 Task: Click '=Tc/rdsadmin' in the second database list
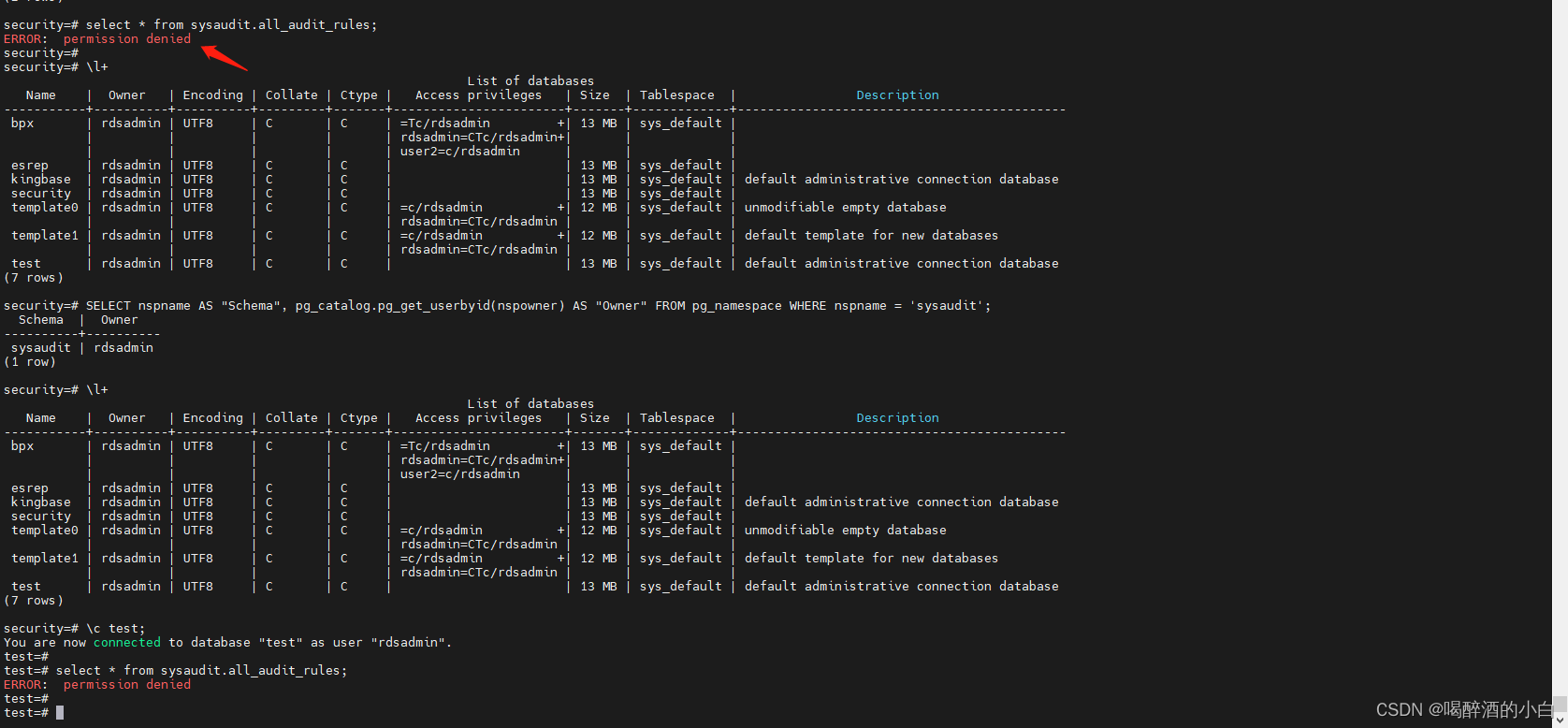[445, 446]
